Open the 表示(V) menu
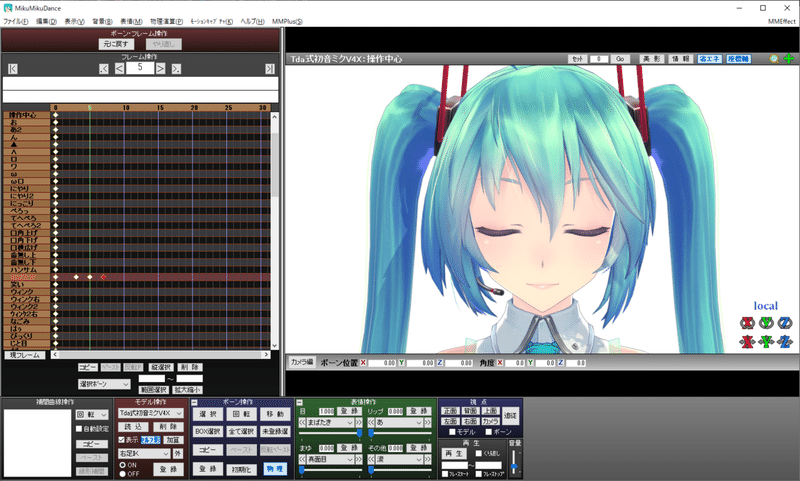800x481 pixels. pyautogui.click(x=74, y=21)
